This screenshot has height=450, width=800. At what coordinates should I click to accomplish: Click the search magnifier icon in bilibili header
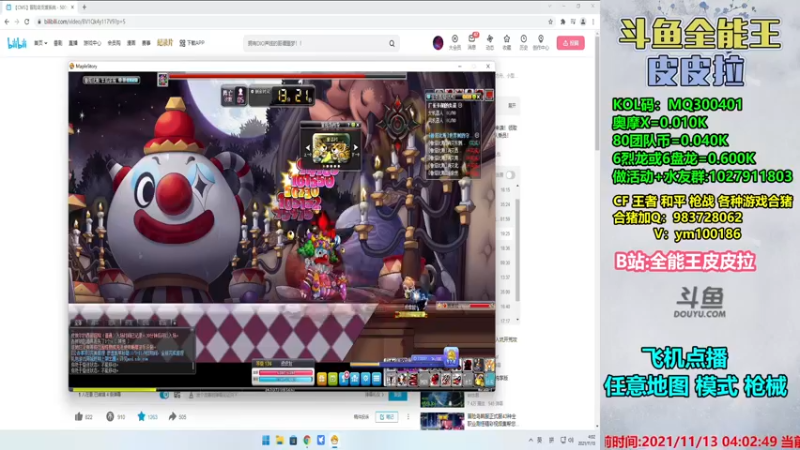tap(392, 43)
